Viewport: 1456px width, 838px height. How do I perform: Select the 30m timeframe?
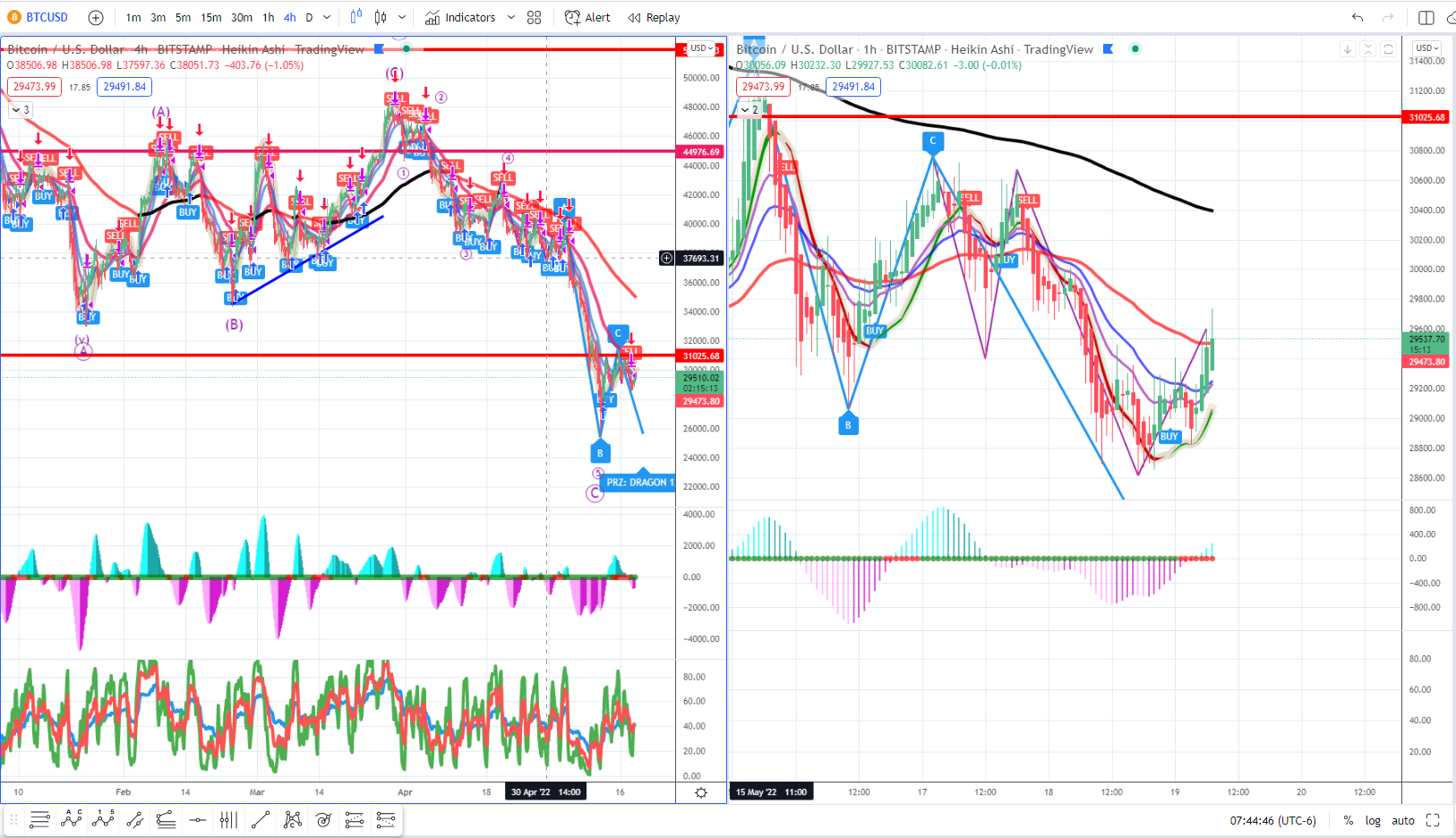coord(242,17)
